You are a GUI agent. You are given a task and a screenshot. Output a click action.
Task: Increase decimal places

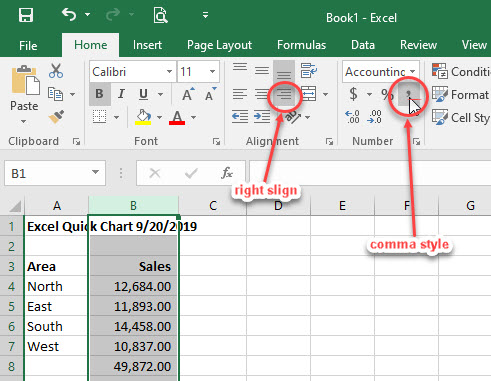click(x=352, y=117)
